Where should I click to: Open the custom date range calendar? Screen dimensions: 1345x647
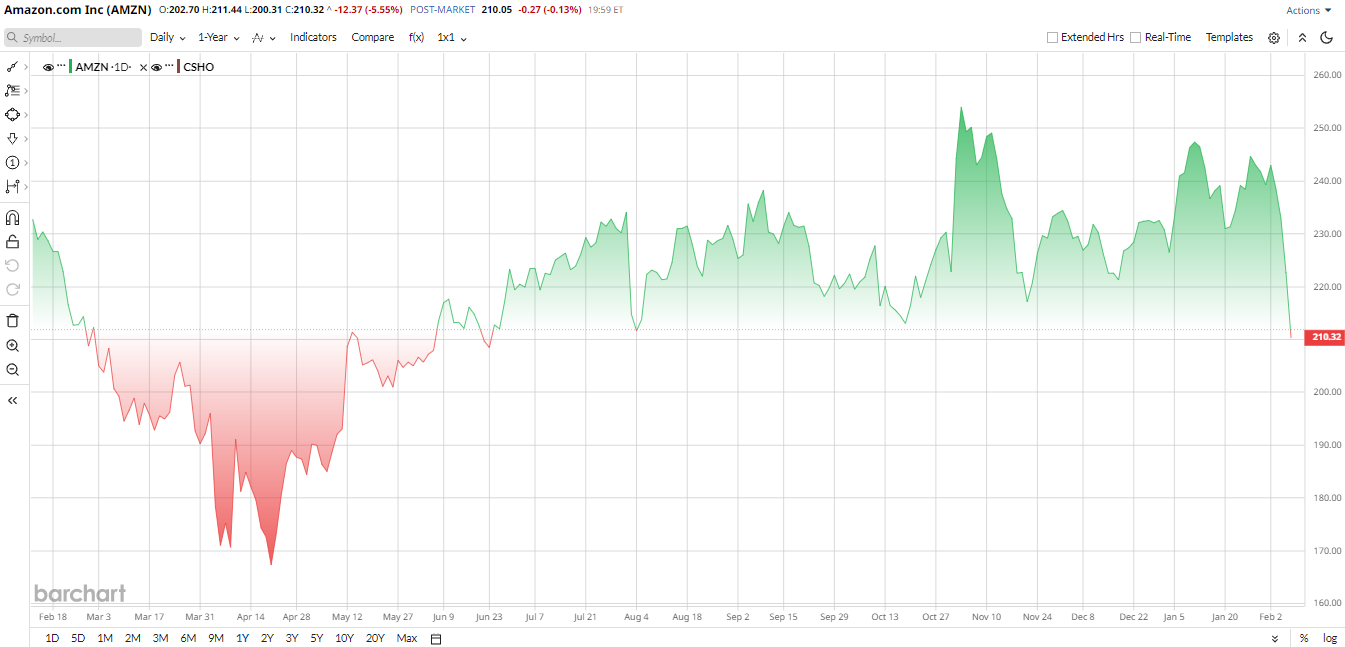click(436, 638)
